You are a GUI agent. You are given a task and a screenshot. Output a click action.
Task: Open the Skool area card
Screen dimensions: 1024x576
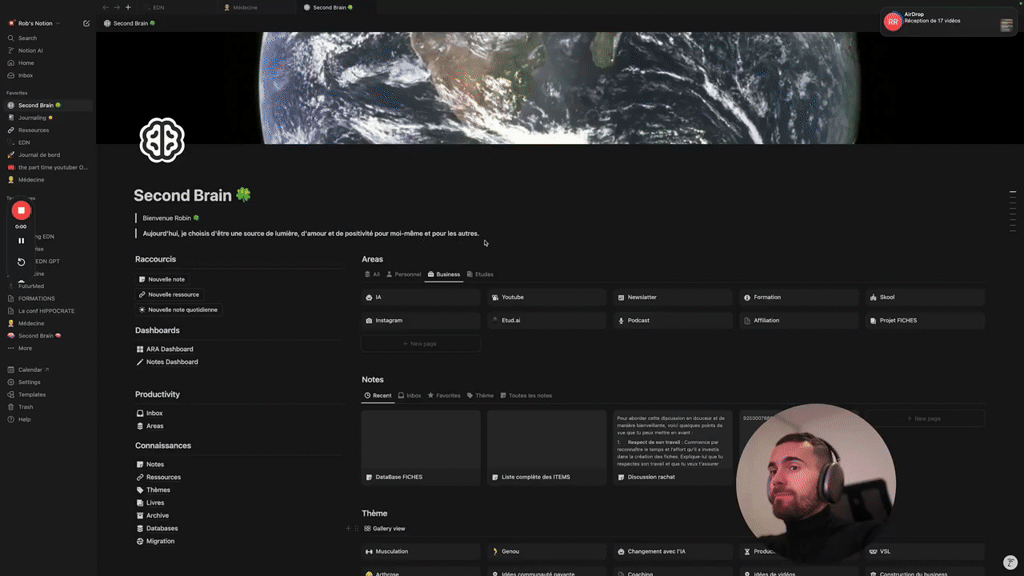tap(925, 297)
